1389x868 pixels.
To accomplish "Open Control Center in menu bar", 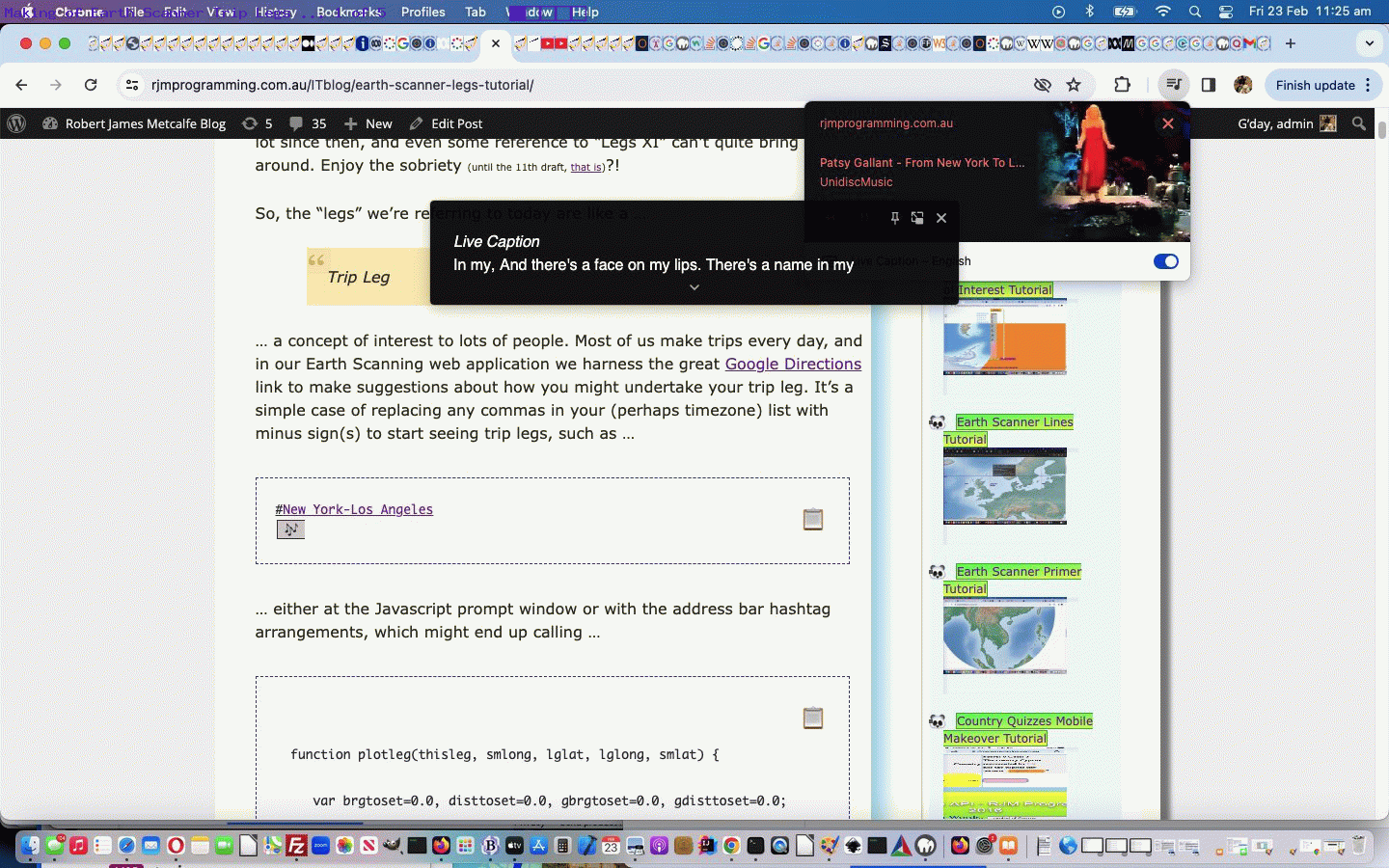I will point(1226,12).
